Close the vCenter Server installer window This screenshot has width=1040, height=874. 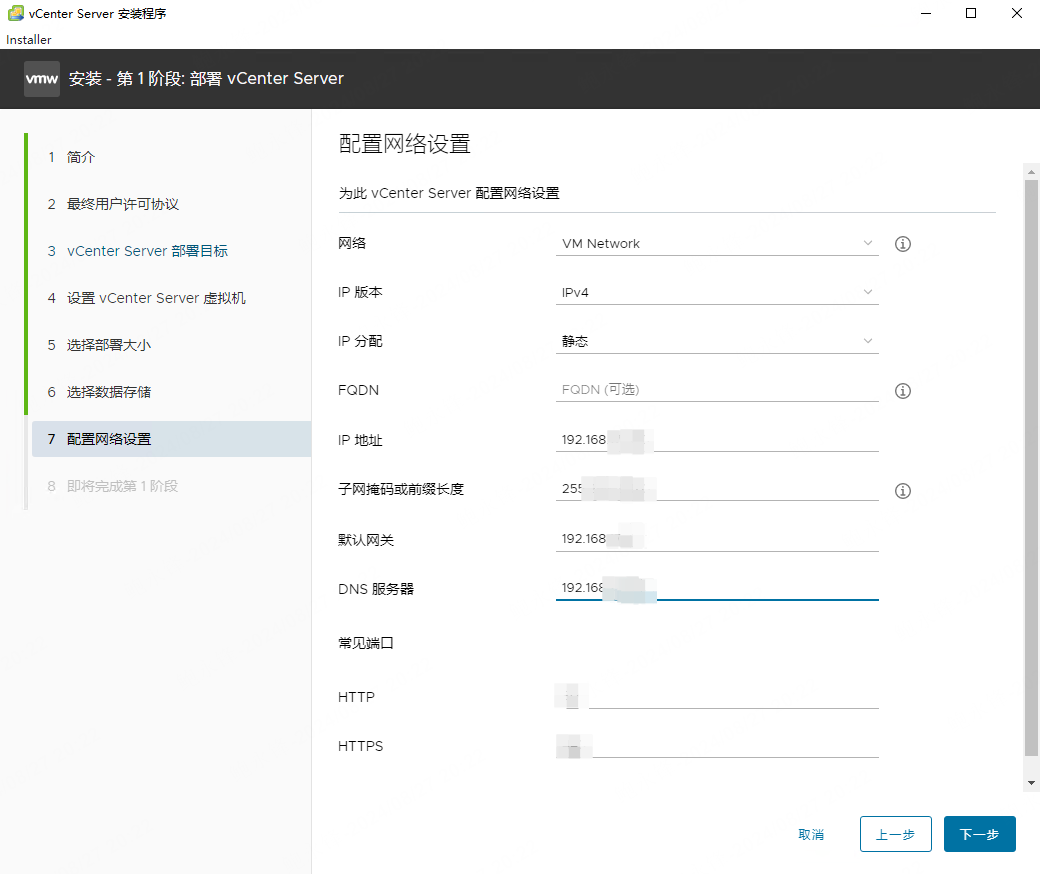pos(1017,13)
